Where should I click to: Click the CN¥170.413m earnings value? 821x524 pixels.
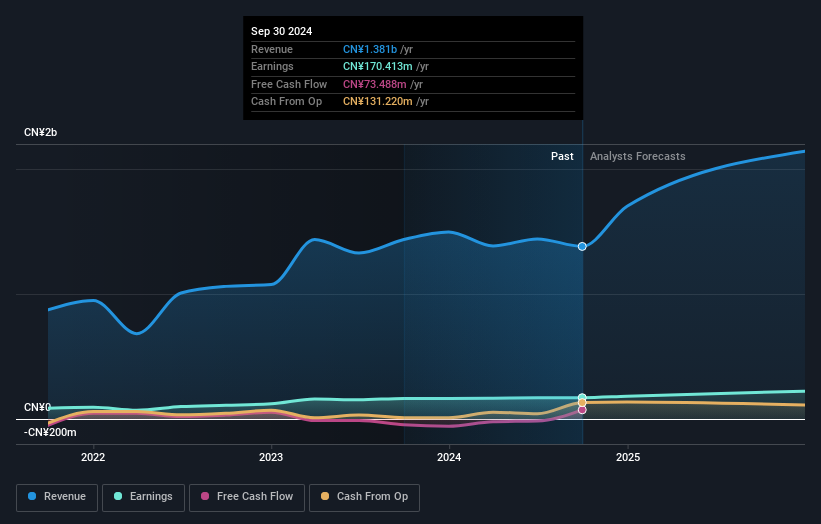(x=378, y=66)
